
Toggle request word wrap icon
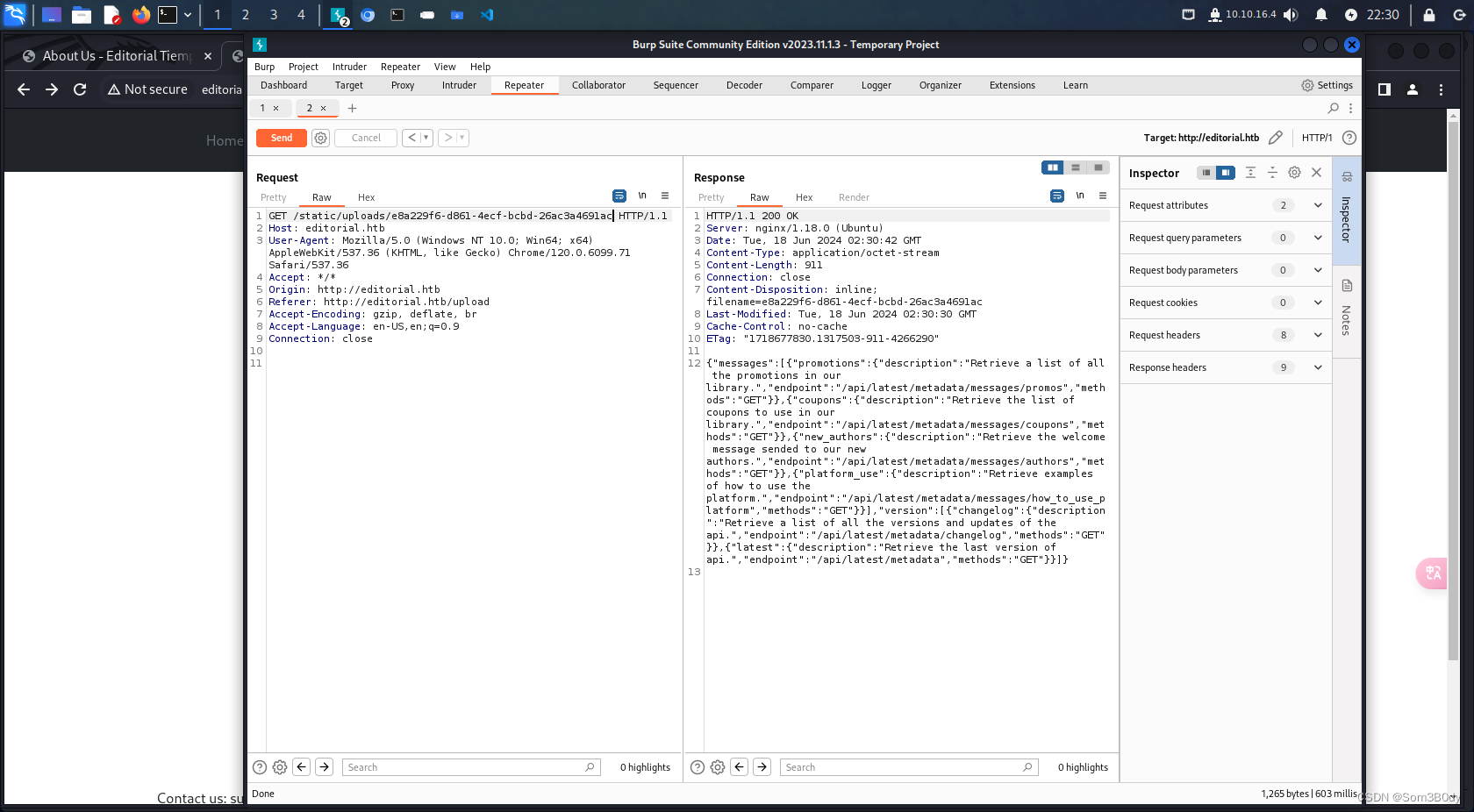619,196
